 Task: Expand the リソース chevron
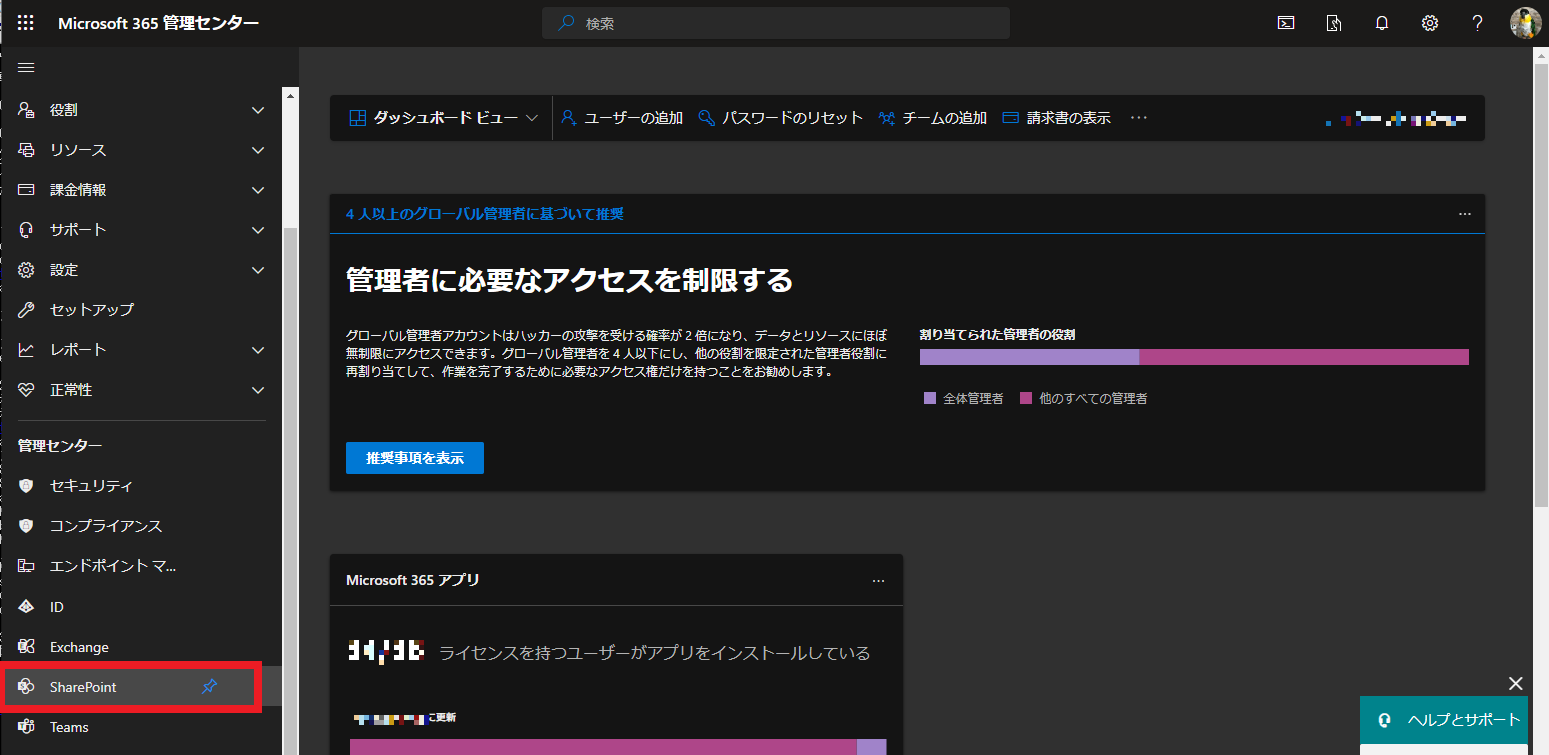tap(258, 150)
